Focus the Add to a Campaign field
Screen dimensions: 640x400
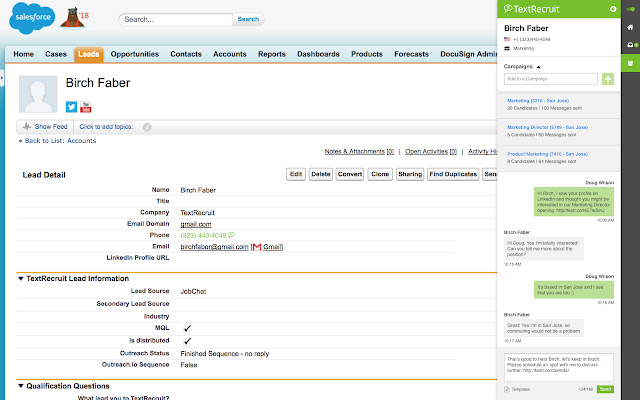[x=551, y=79]
